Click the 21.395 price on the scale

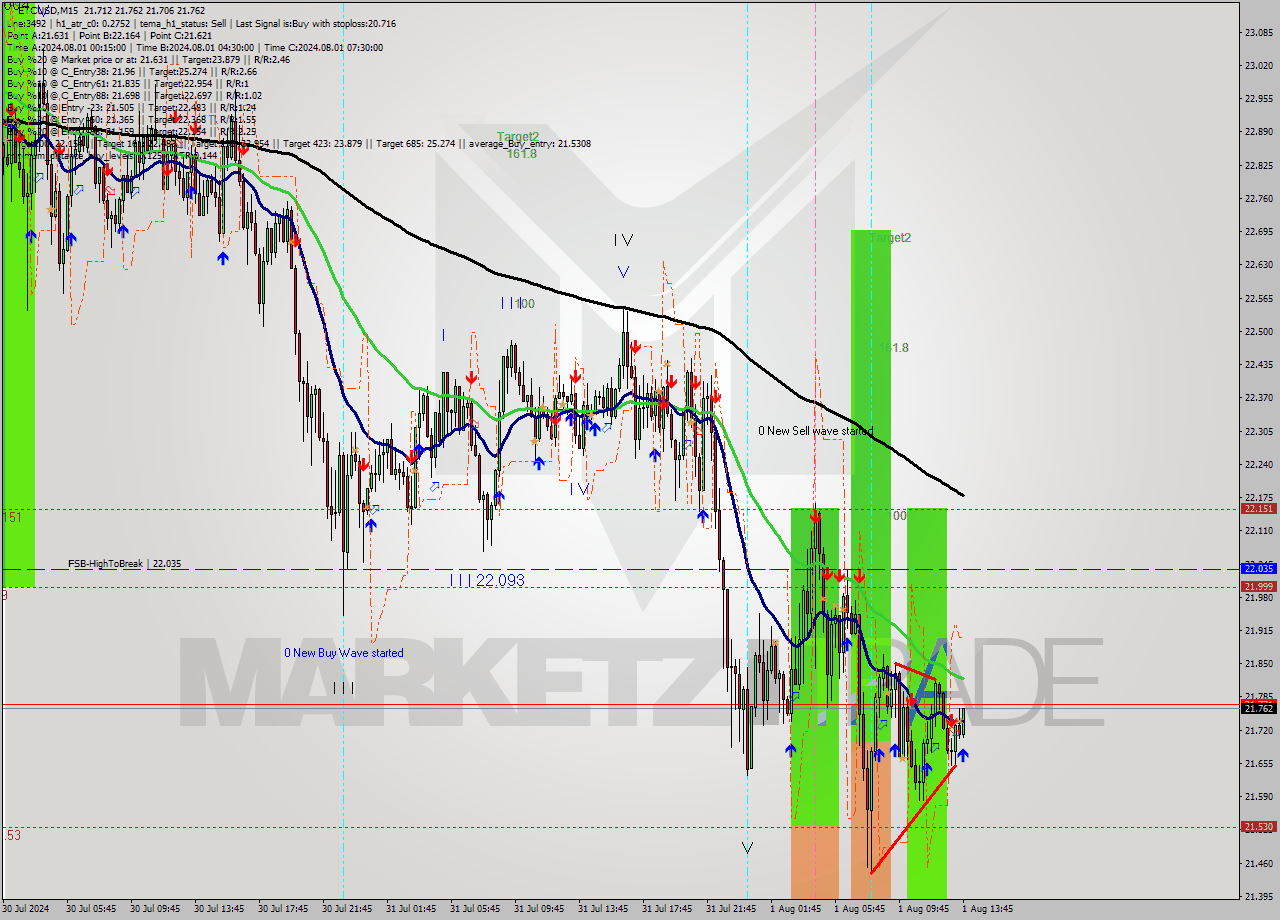(1261, 896)
